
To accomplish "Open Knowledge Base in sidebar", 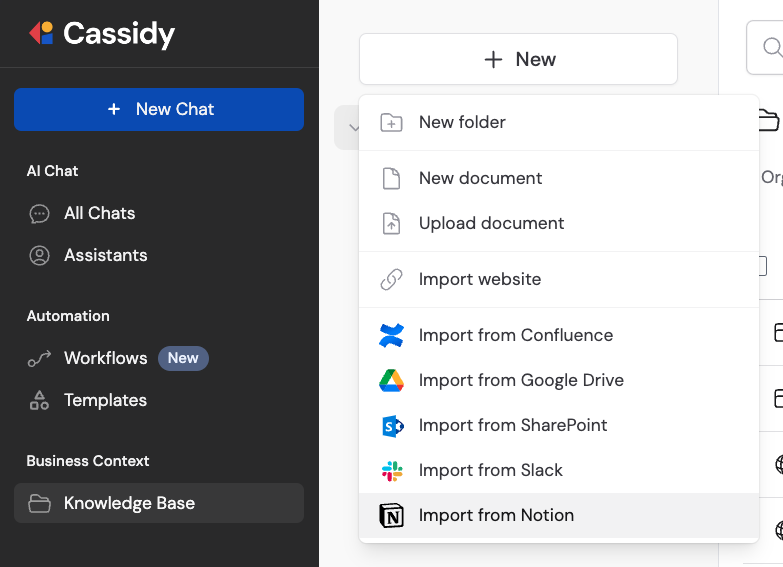I will pyautogui.click(x=159, y=503).
